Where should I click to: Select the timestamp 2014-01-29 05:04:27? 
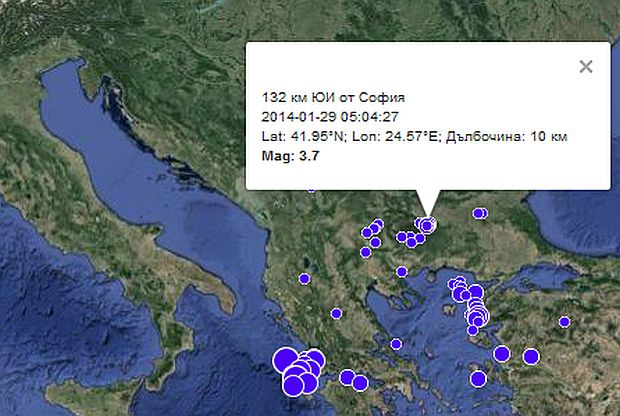click(330, 117)
